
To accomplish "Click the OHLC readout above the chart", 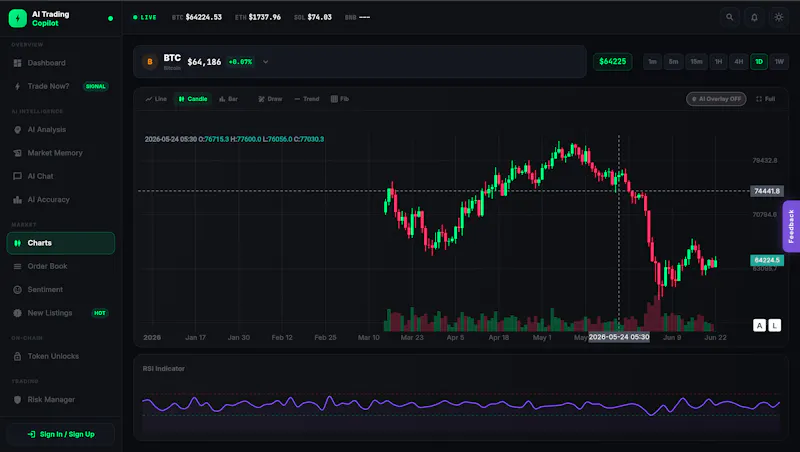I will (234, 139).
